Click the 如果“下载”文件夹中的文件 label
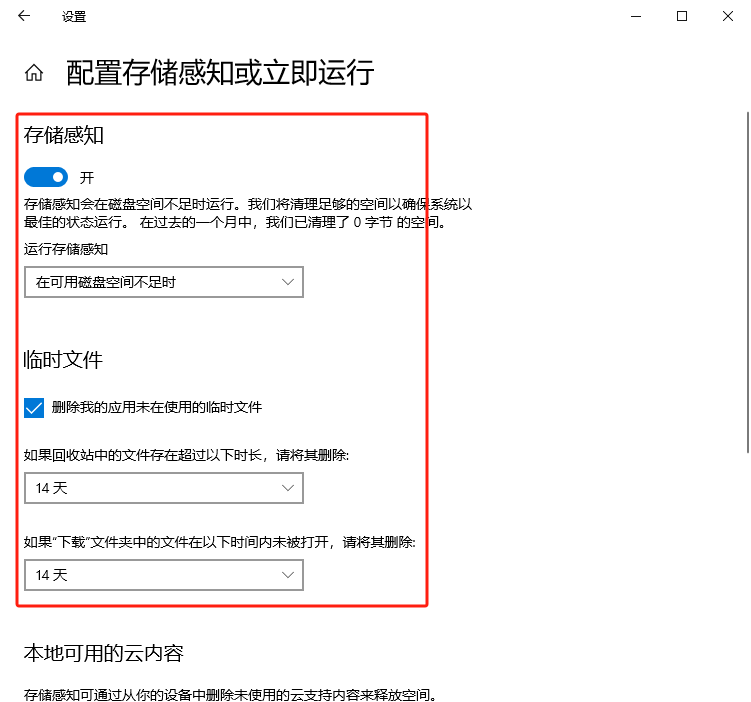The height and width of the screenshot is (702, 751). pos(219,542)
